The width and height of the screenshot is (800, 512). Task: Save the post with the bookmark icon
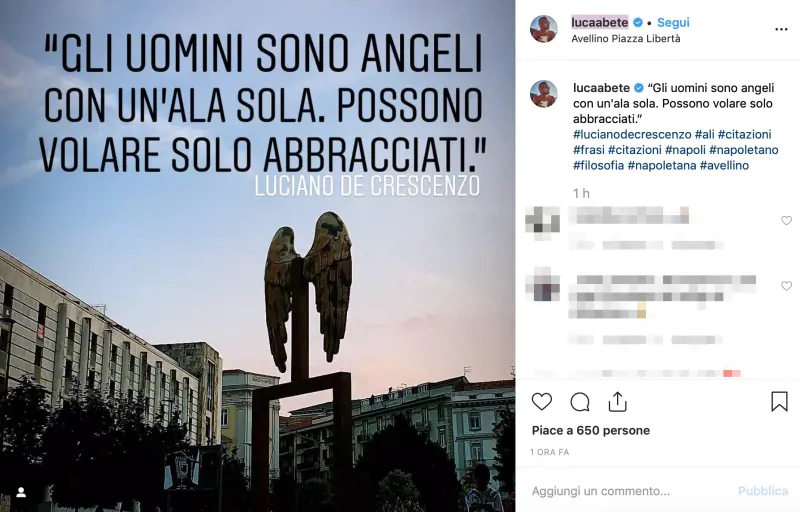pyautogui.click(x=779, y=401)
